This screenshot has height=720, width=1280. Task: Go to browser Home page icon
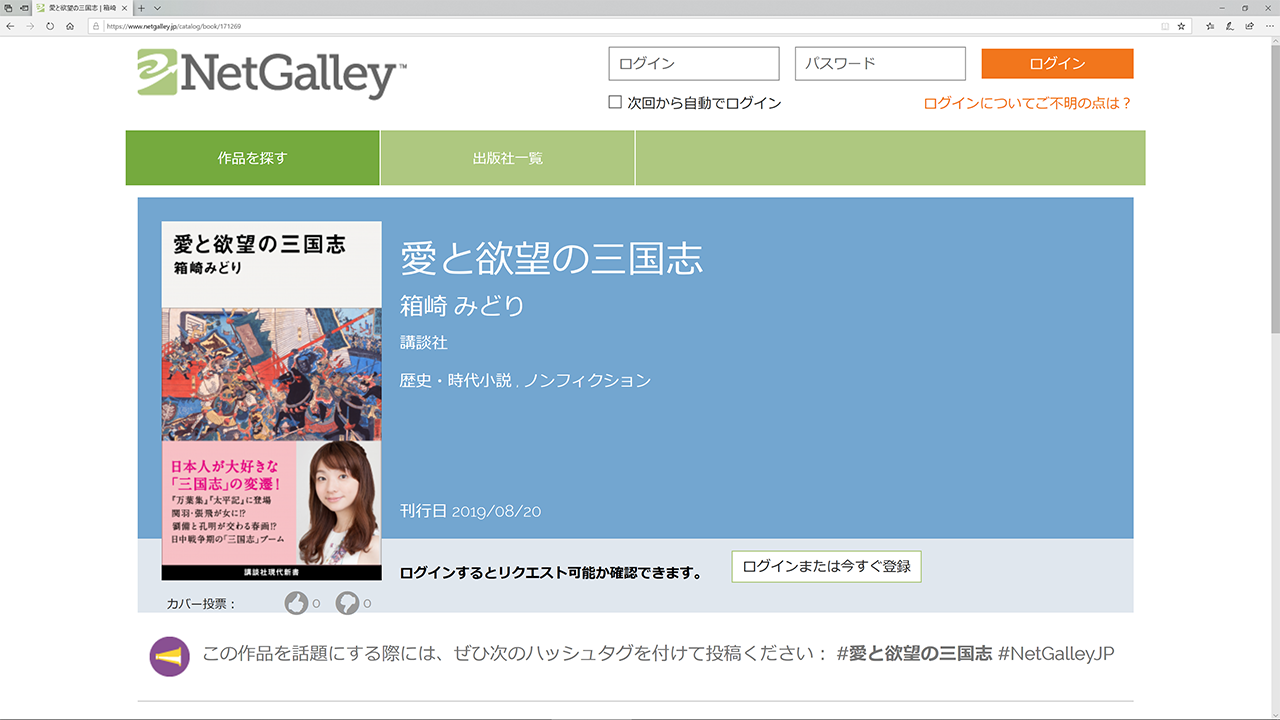pyautogui.click(x=70, y=26)
